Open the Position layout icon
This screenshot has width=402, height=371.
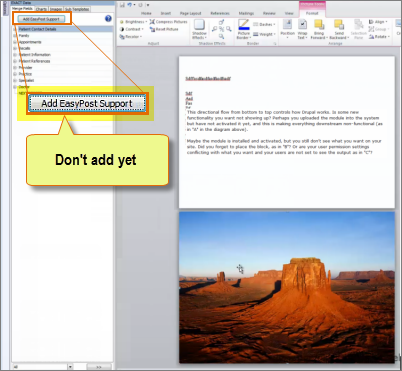pos(287,25)
